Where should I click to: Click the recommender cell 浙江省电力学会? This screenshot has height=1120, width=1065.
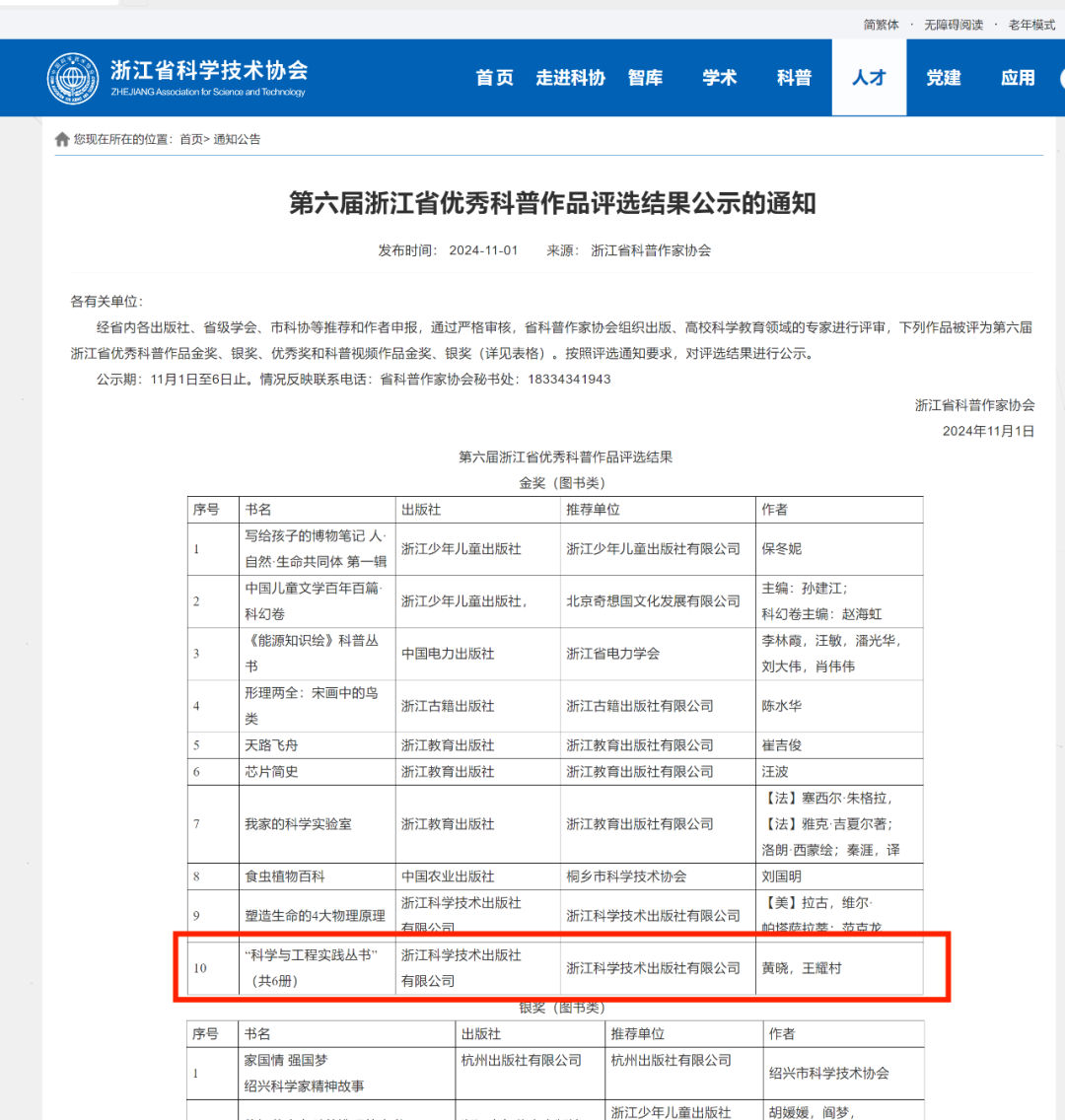612,654
